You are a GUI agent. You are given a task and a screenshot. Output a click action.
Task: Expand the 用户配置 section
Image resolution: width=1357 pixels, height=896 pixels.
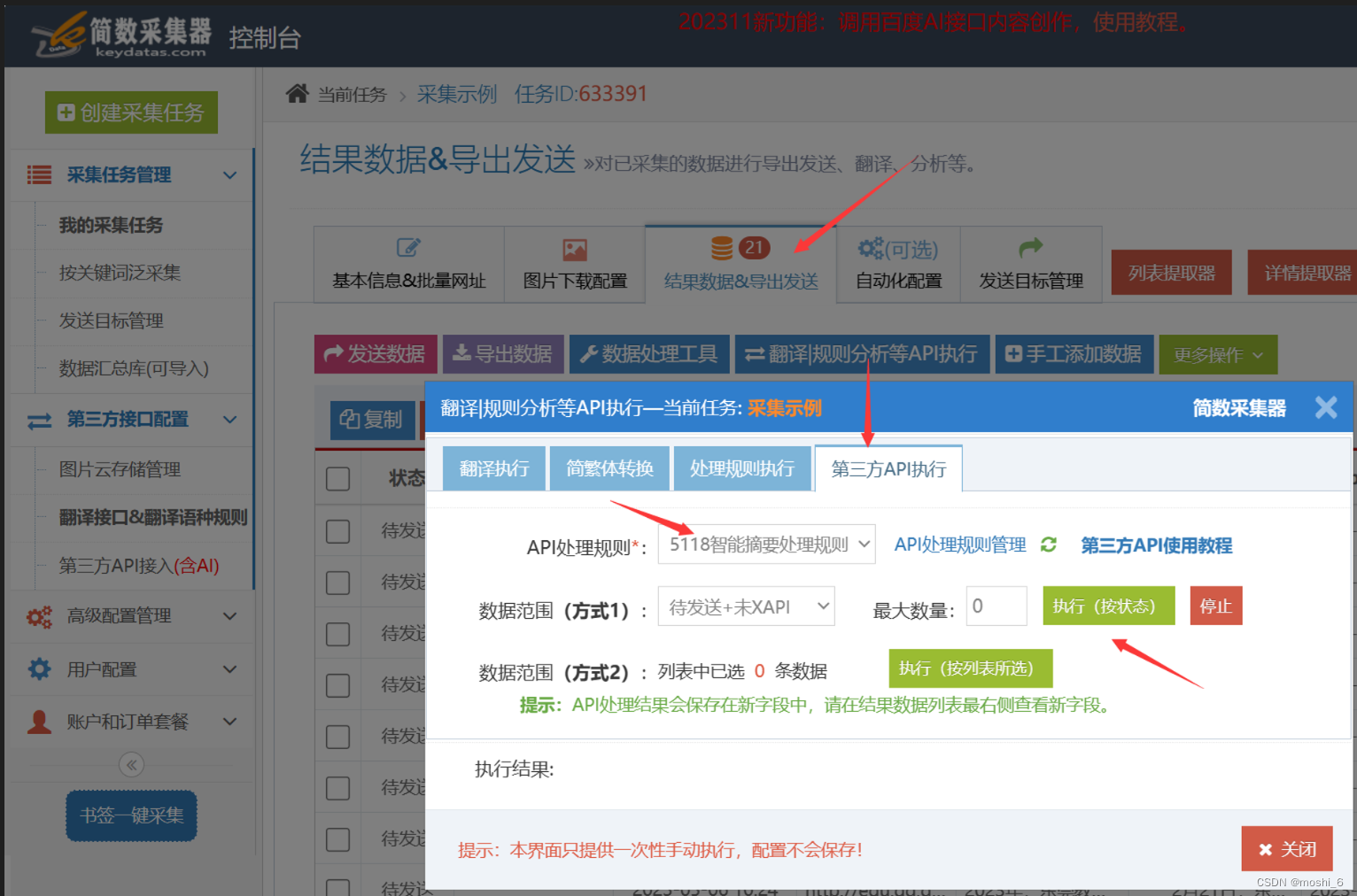(230, 669)
